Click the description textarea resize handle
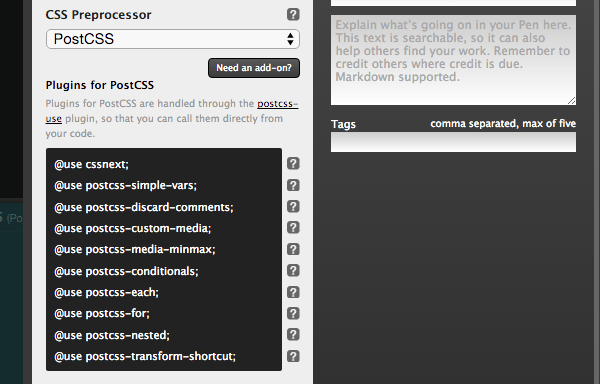 click(572, 101)
